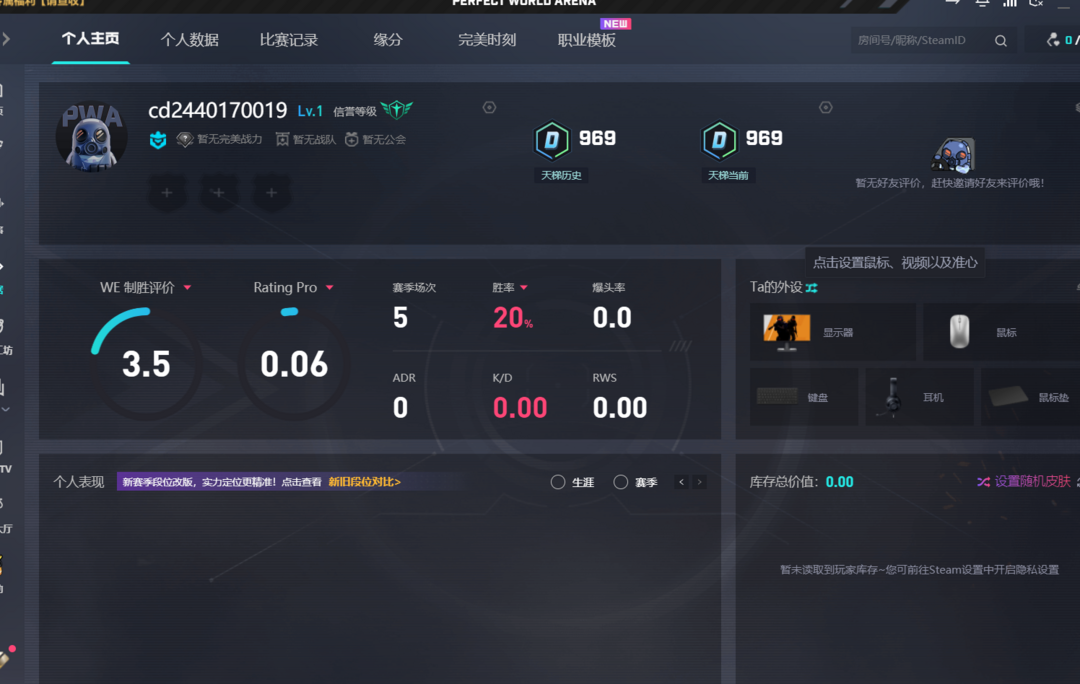Image resolution: width=1080 pixels, height=684 pixels.
Task: Add a badge in first empty slot
Action: click(x=167, y=193)
